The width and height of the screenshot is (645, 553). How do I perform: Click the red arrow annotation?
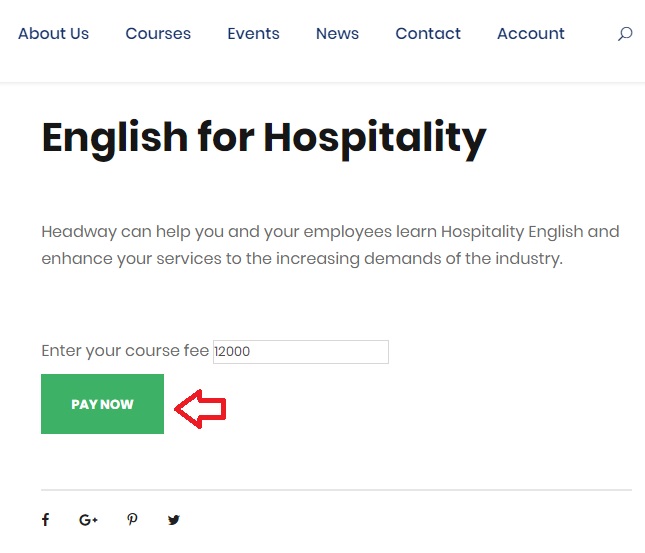200,409
